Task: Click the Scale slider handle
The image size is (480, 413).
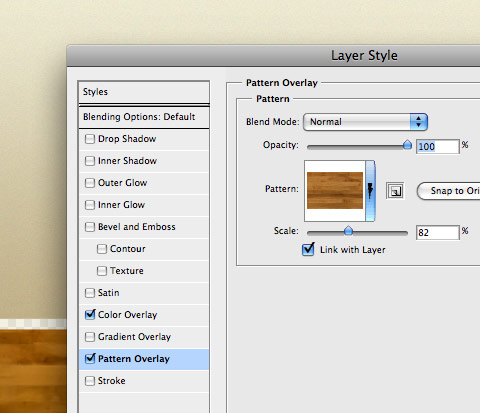Action: (348, 231)
